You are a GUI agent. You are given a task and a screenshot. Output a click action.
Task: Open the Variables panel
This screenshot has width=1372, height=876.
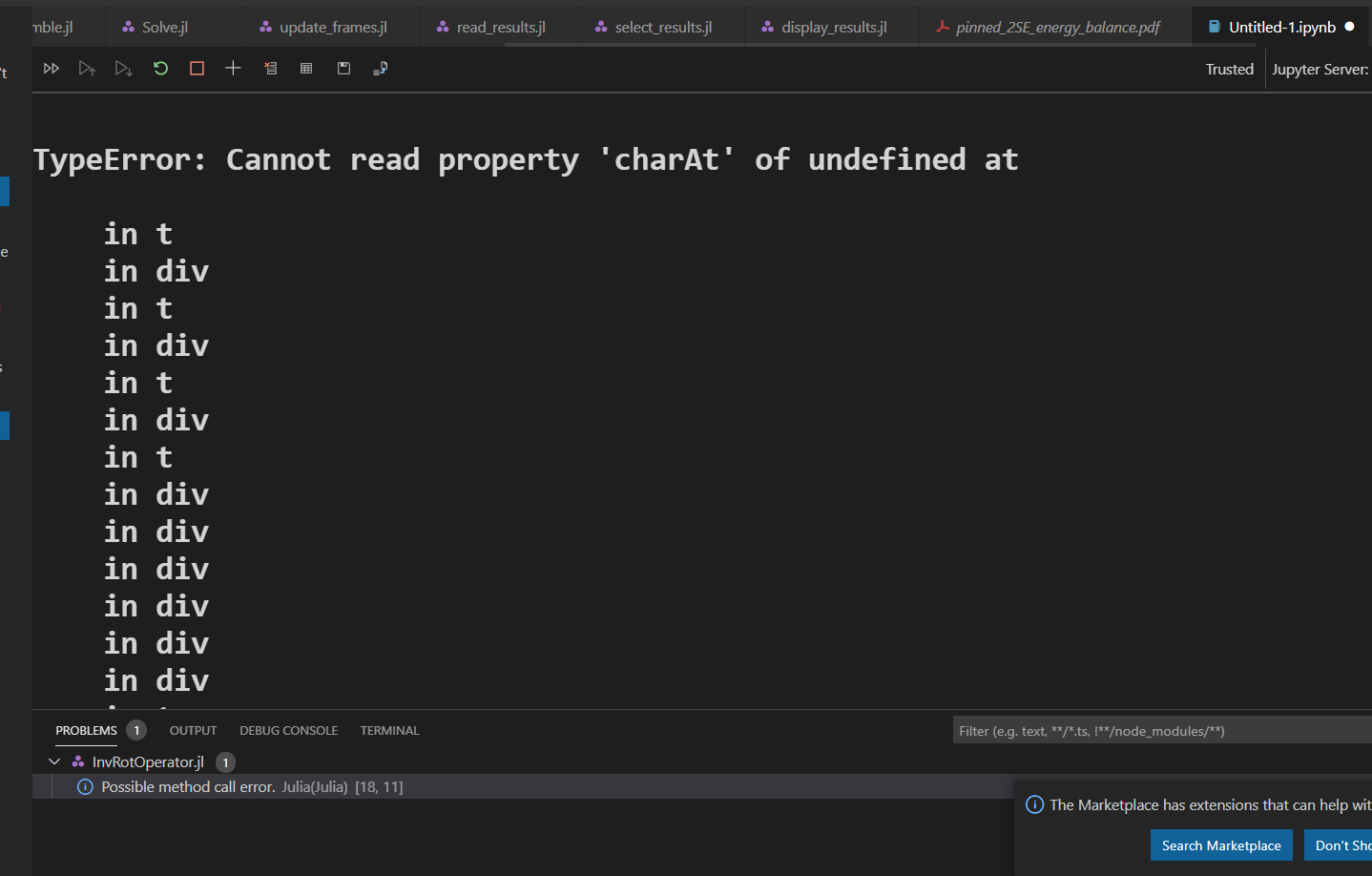coord(305,68)
